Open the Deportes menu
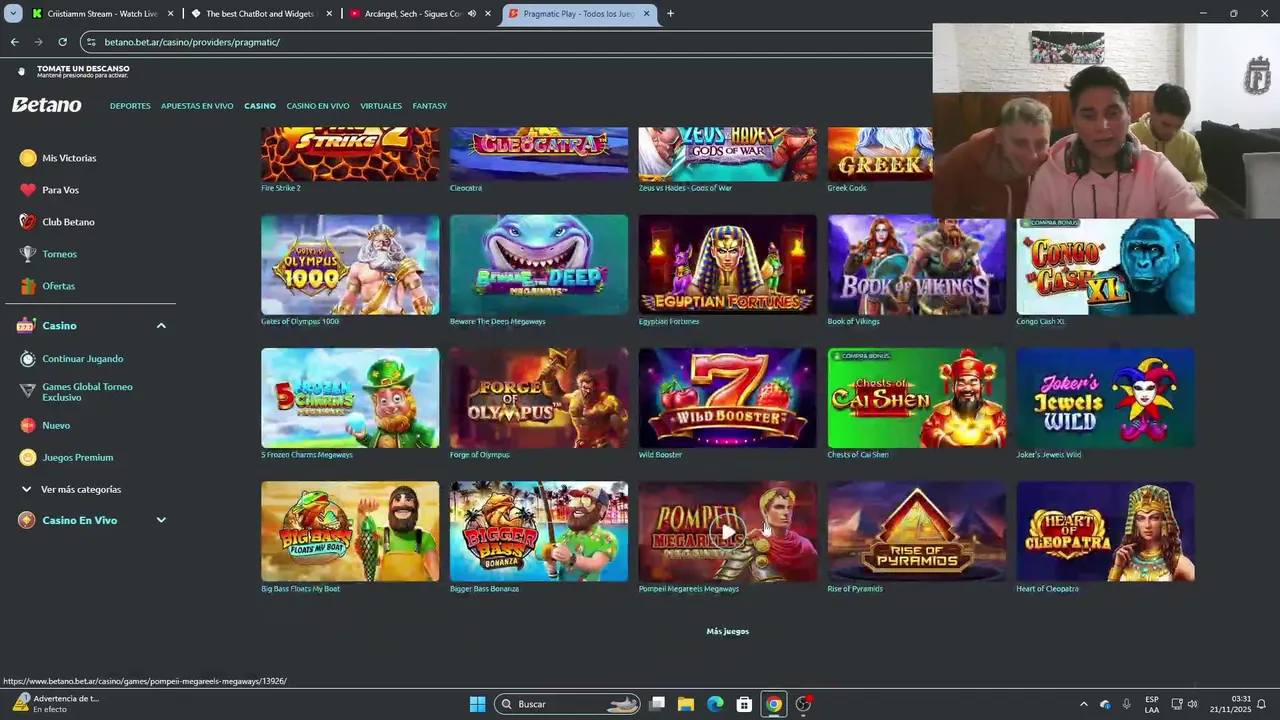The width and height of the screenshot is (1280, 720). [130, 106]
